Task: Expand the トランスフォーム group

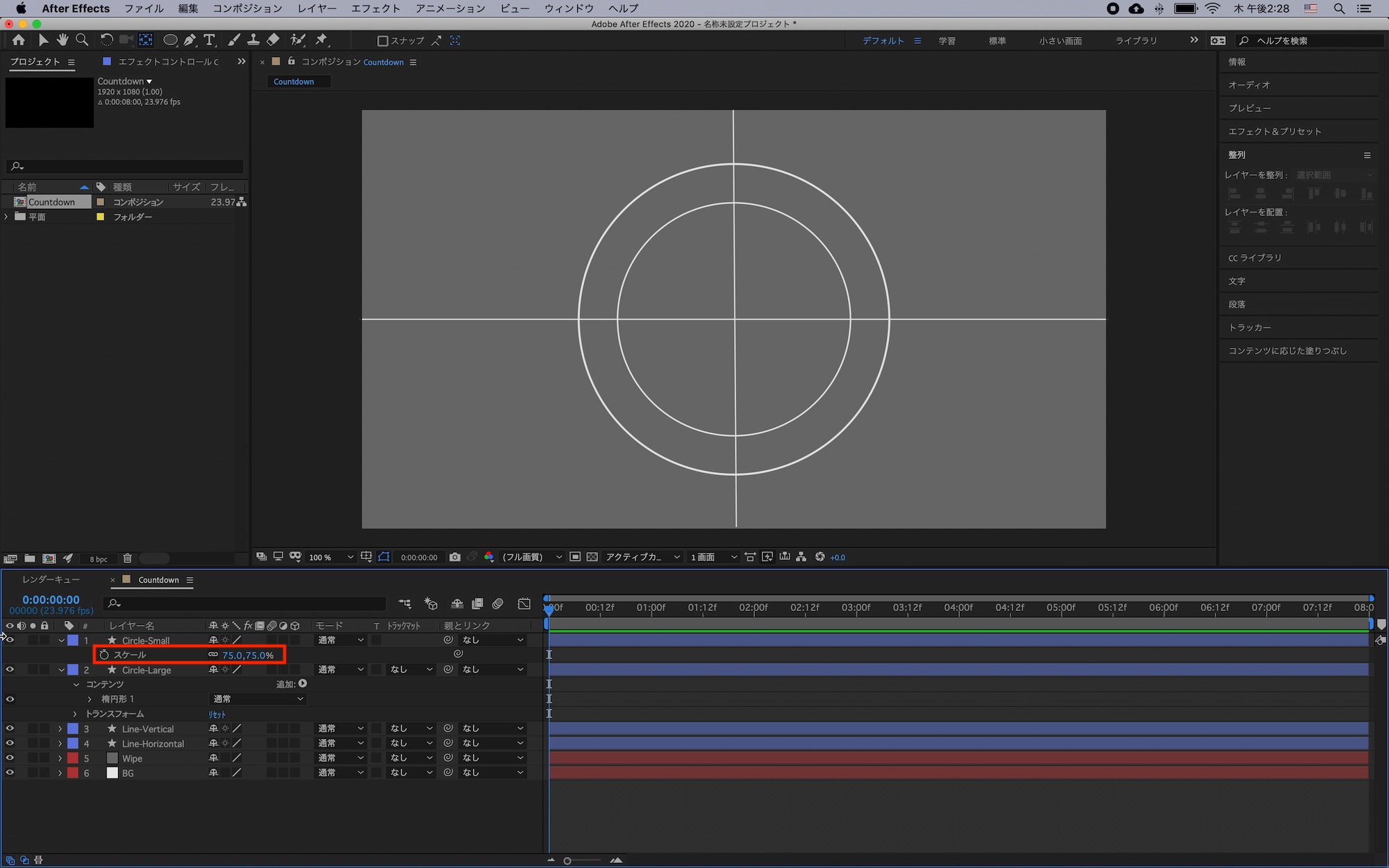Action: (x=75, y=714)
